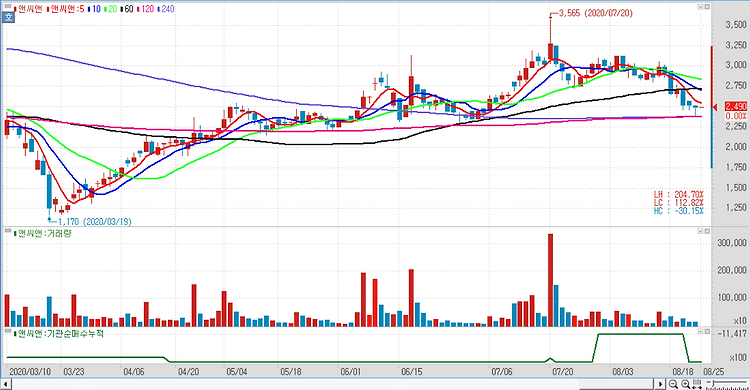Click the LC : 112.82% value
Image resolution: width=750 pixels, height=390 pixels.
point(679,203)
